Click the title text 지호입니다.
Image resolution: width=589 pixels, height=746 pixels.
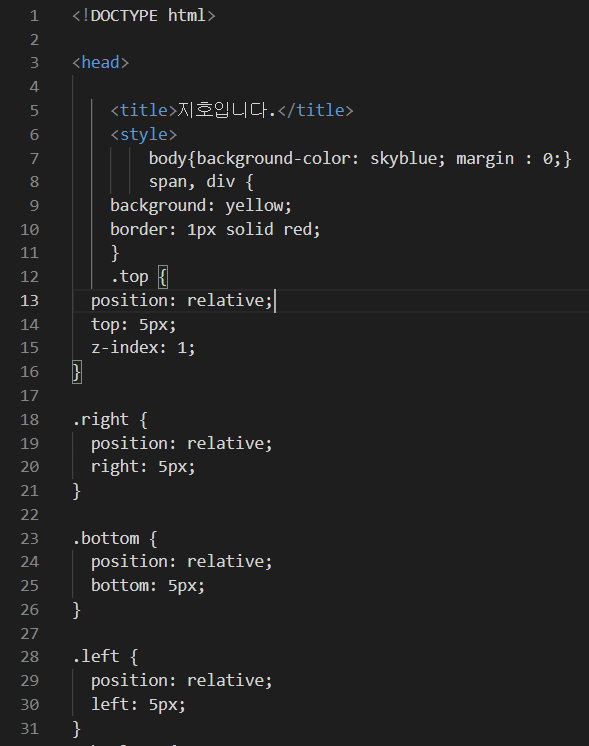point(226,110)
